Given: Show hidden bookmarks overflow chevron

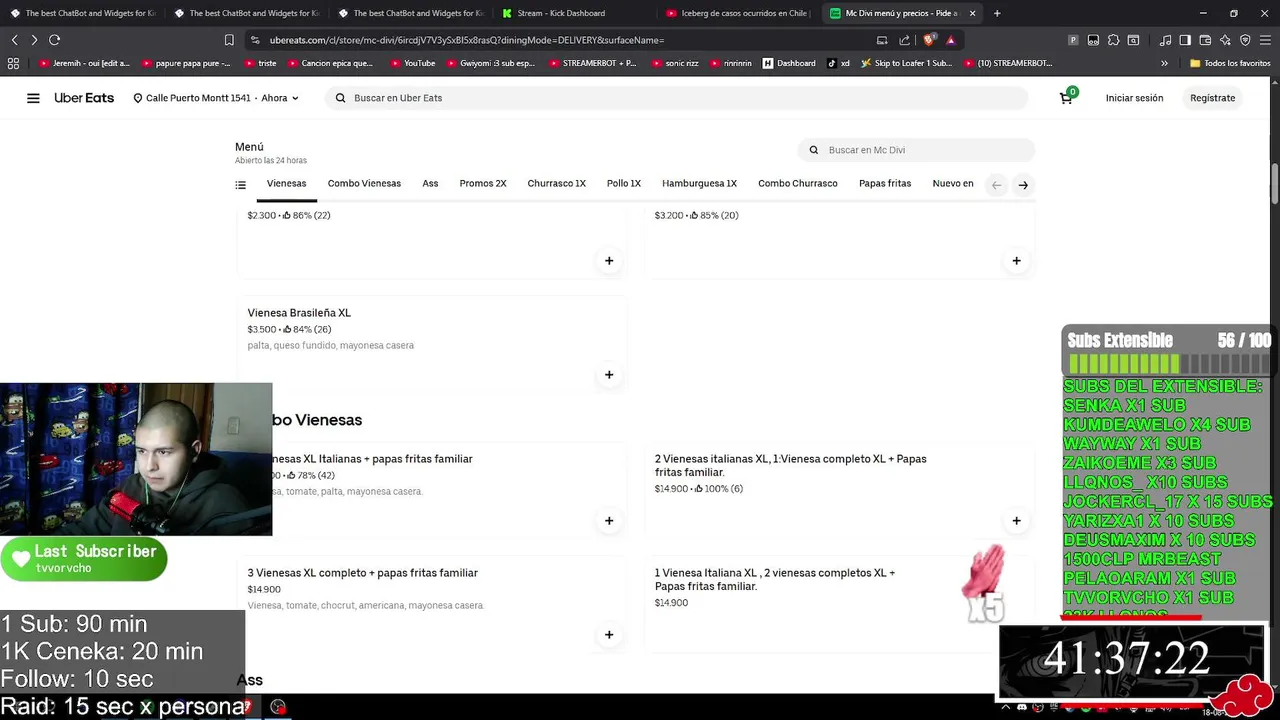Looking at the screenshot, I should tap(1164, 63).
